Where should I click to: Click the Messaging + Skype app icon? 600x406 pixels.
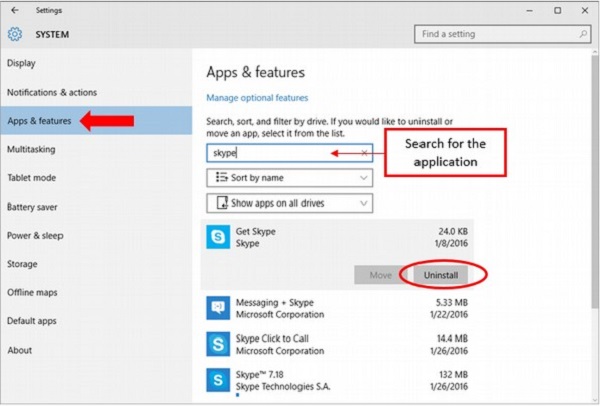tap(217, 308)
